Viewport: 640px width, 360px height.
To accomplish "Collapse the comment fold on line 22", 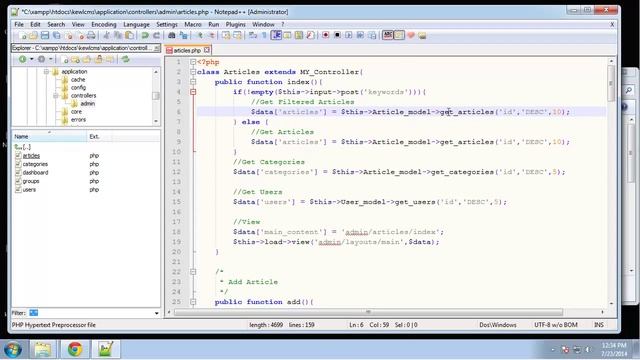I will pos(193,272).
